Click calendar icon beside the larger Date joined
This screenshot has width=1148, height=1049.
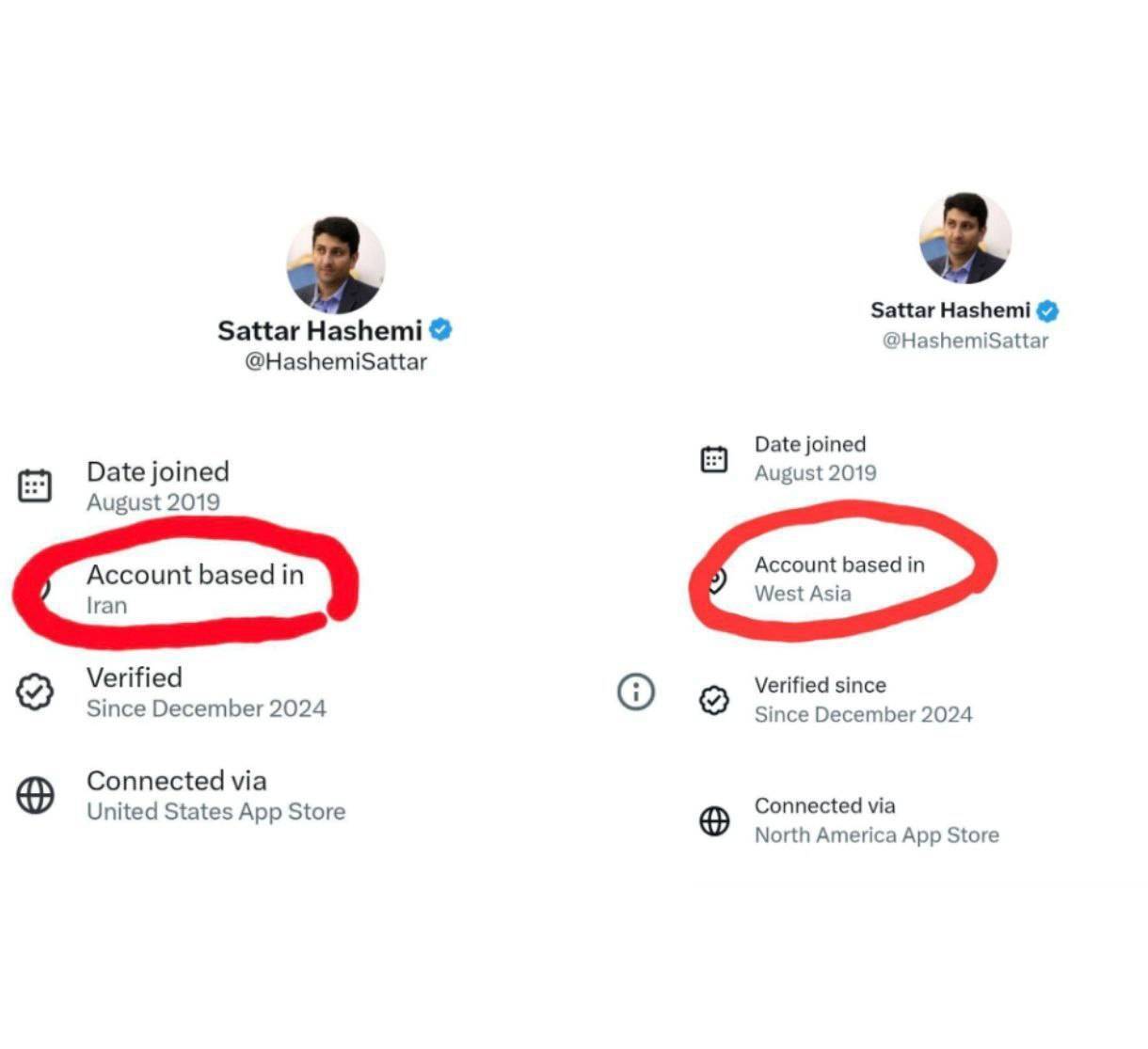(35, 485)
